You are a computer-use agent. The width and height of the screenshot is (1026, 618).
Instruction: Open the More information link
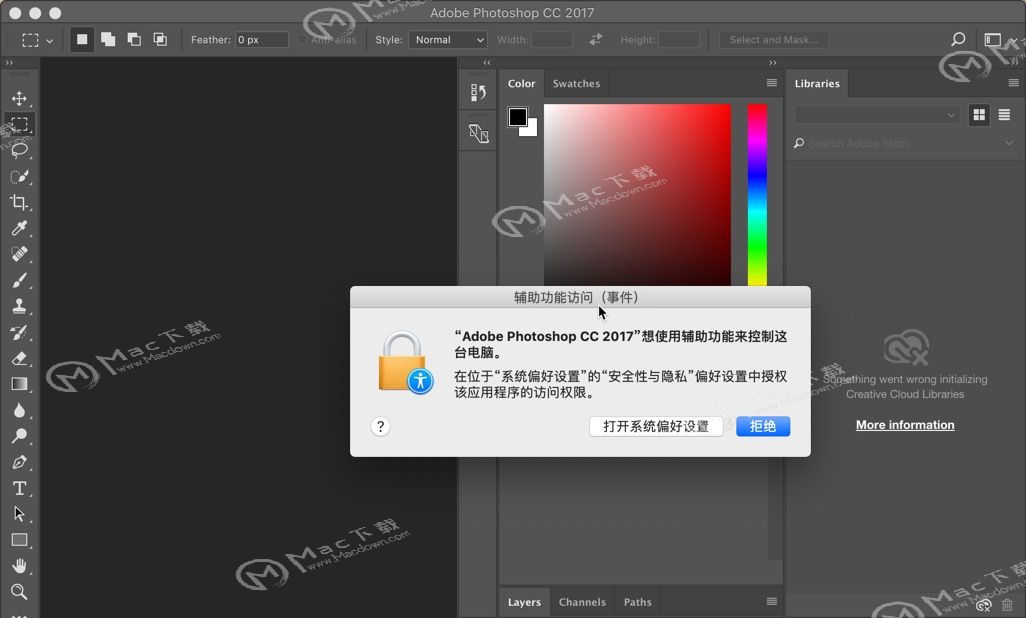click(x=905, y=425)
